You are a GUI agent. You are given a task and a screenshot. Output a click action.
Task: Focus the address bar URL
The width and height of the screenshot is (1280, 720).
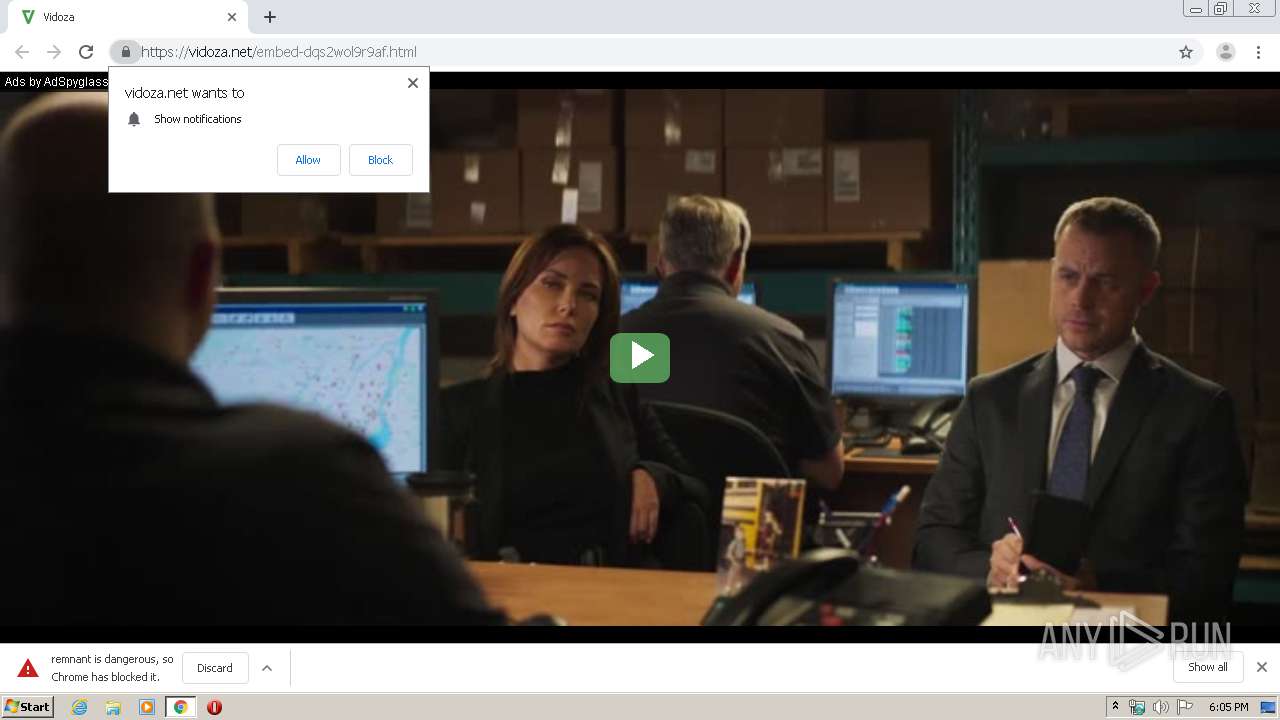coord(640,52)
